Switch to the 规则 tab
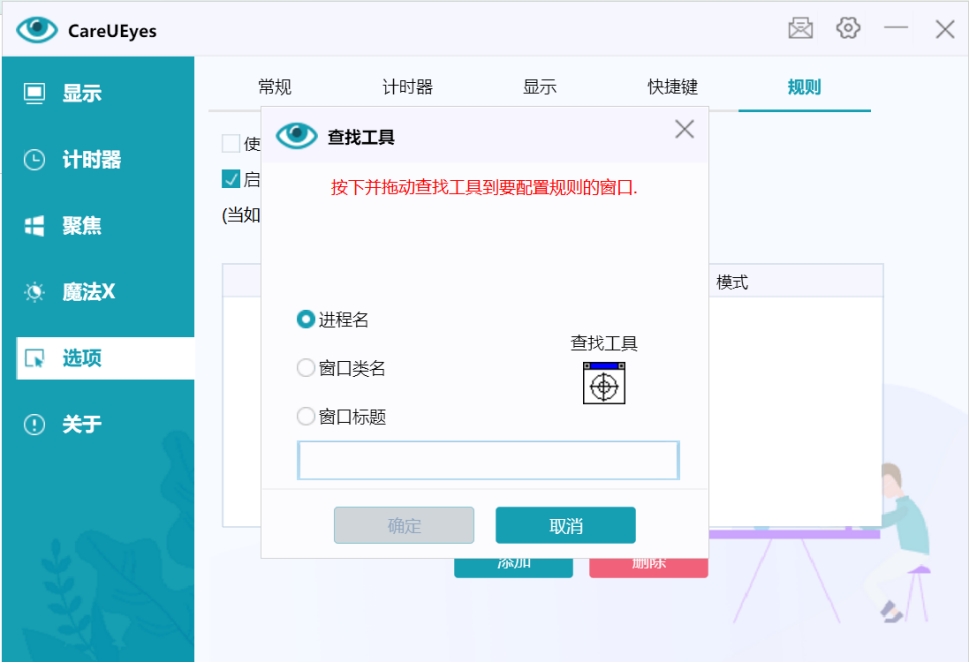 [x=804, y=87]
